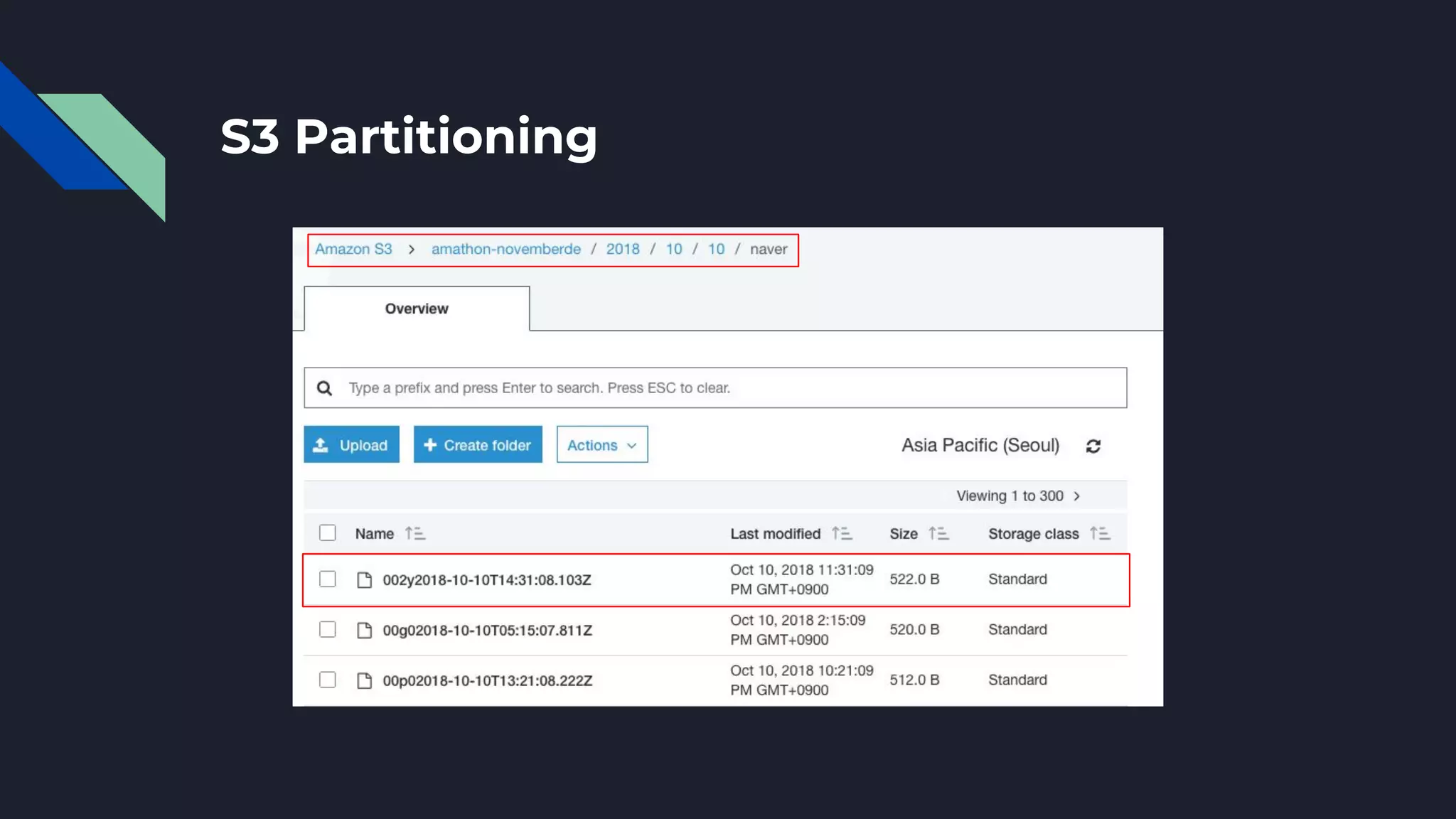Switch to the Overview tab

coord(417,309)
